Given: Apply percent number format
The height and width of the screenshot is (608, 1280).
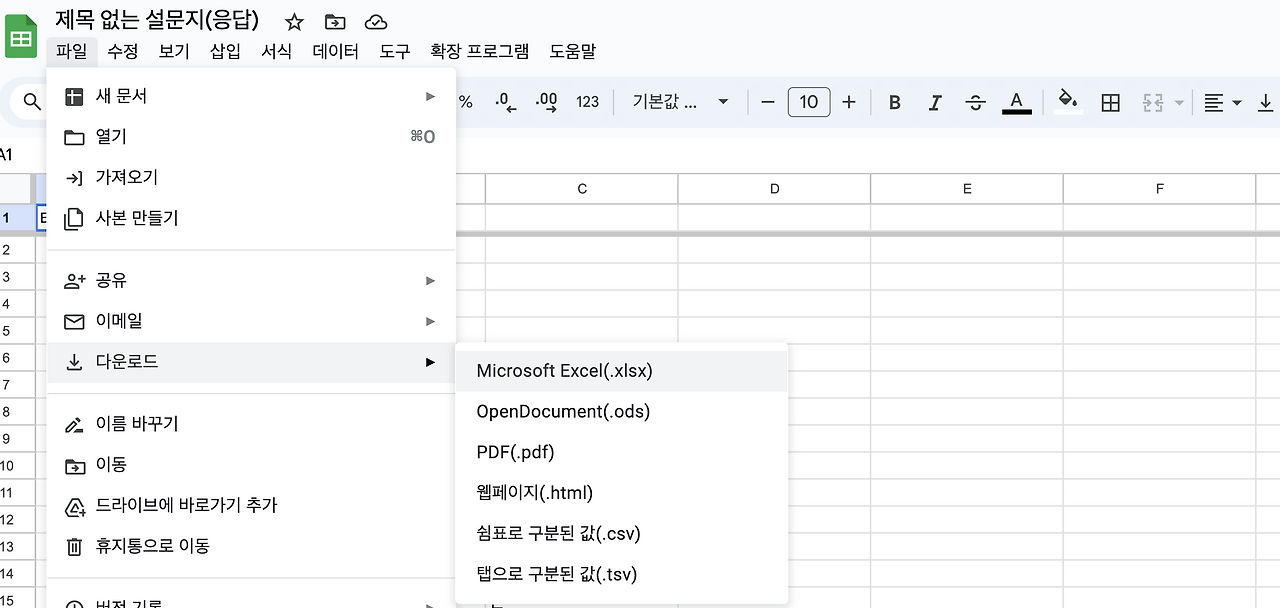Looking at the screenshot, I should tap(466, 101).
